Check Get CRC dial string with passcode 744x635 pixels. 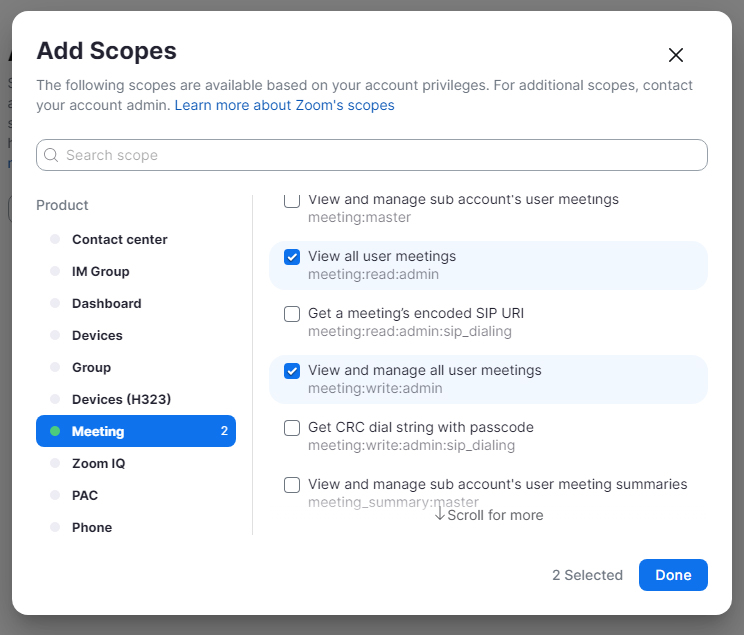(292, 428)
